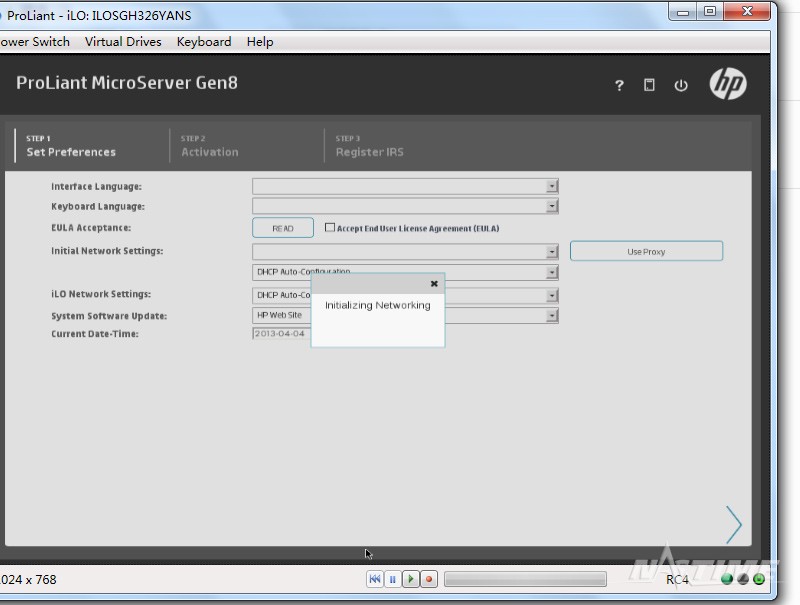Minimize the iLO console window
Screen dimensions: 800x605
click(683, 12)
